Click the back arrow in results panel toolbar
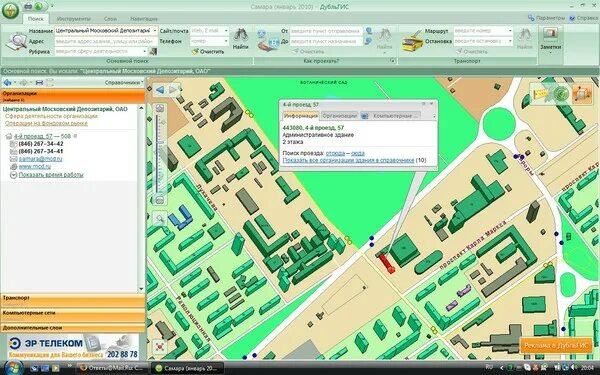Viewport: 600px width, 375px height. click(7, 82)
